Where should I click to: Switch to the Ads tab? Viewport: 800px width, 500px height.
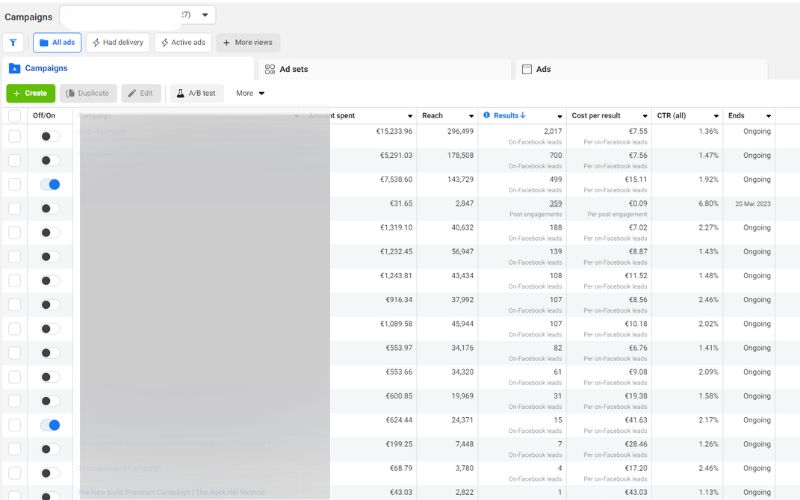click(x=543, y=69)
